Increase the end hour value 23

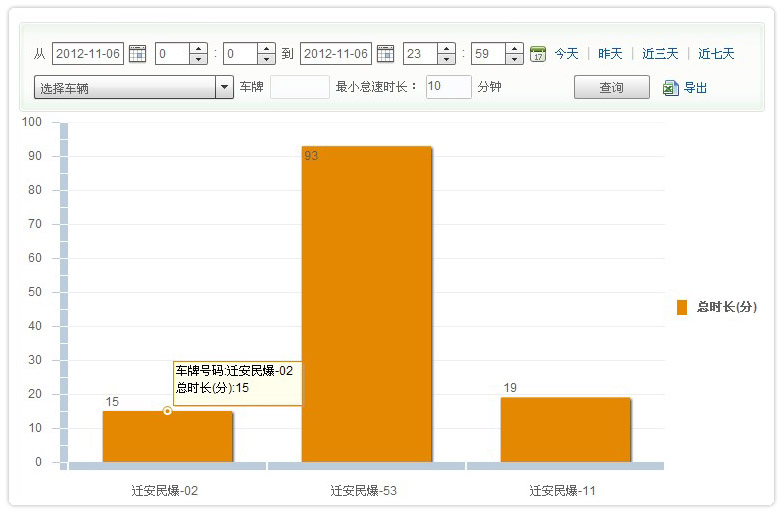[x=446, y=48]
